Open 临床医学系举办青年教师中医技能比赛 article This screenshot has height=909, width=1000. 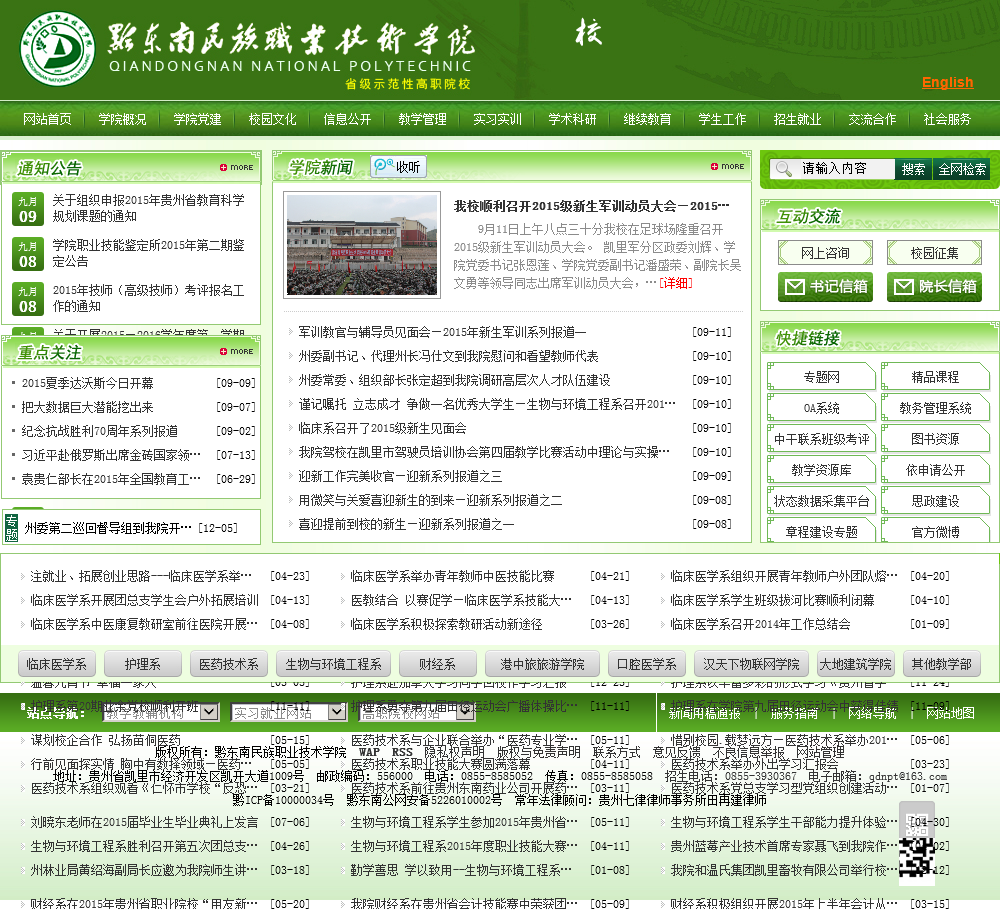pos(452,577)
